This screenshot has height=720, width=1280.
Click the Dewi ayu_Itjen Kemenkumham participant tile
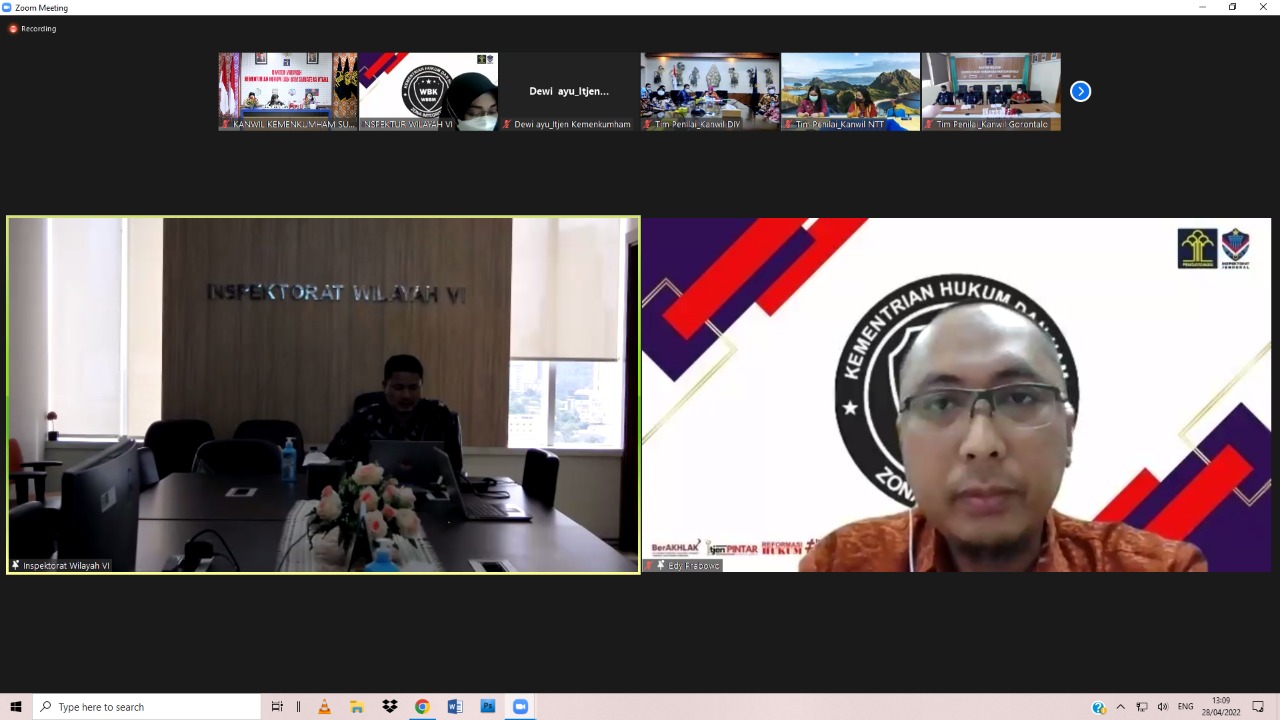(569, 91)
